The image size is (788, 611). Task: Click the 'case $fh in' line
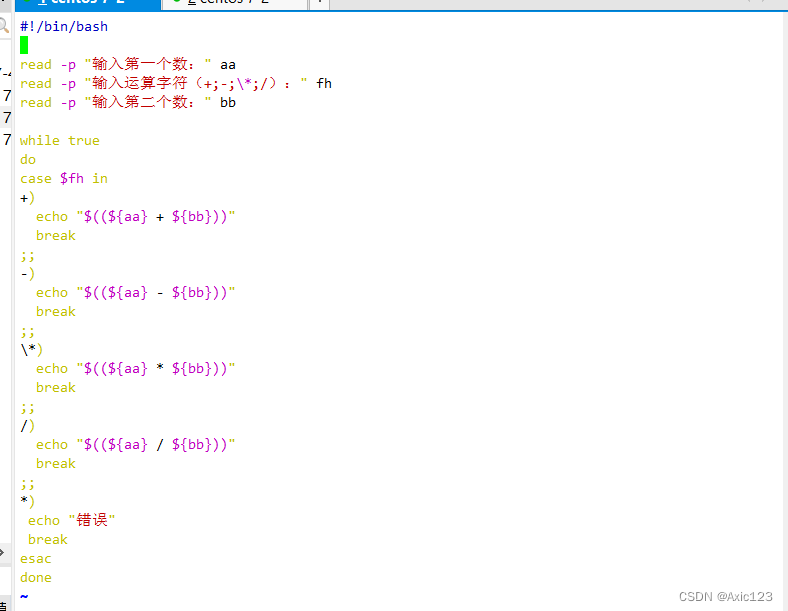tap(64, 179)
